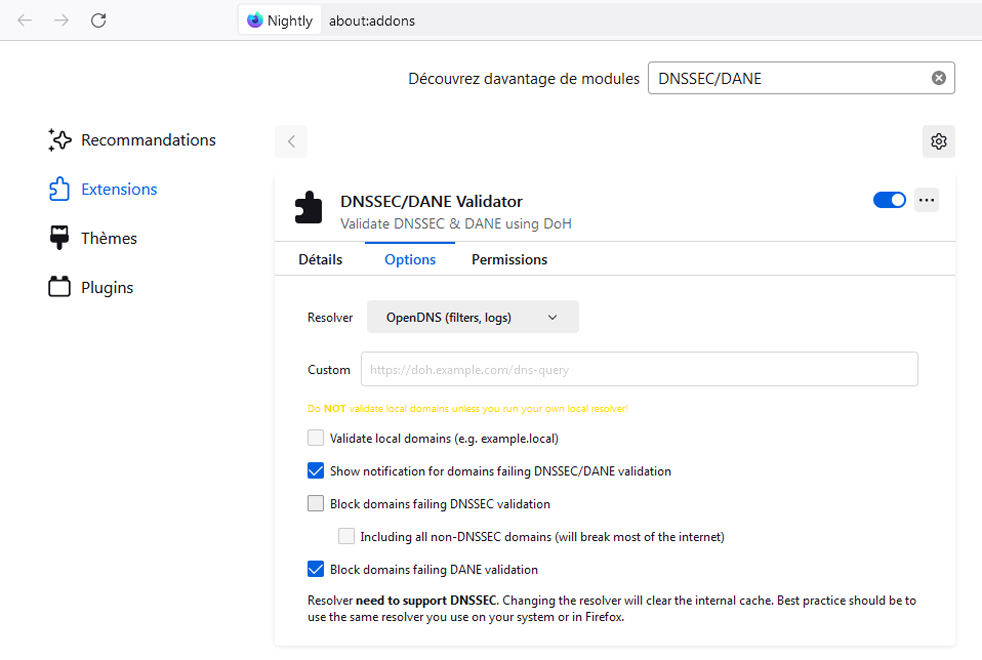
Task: Click the 'Resolver need to support DNSSEC' note
Action: point(612,609)
